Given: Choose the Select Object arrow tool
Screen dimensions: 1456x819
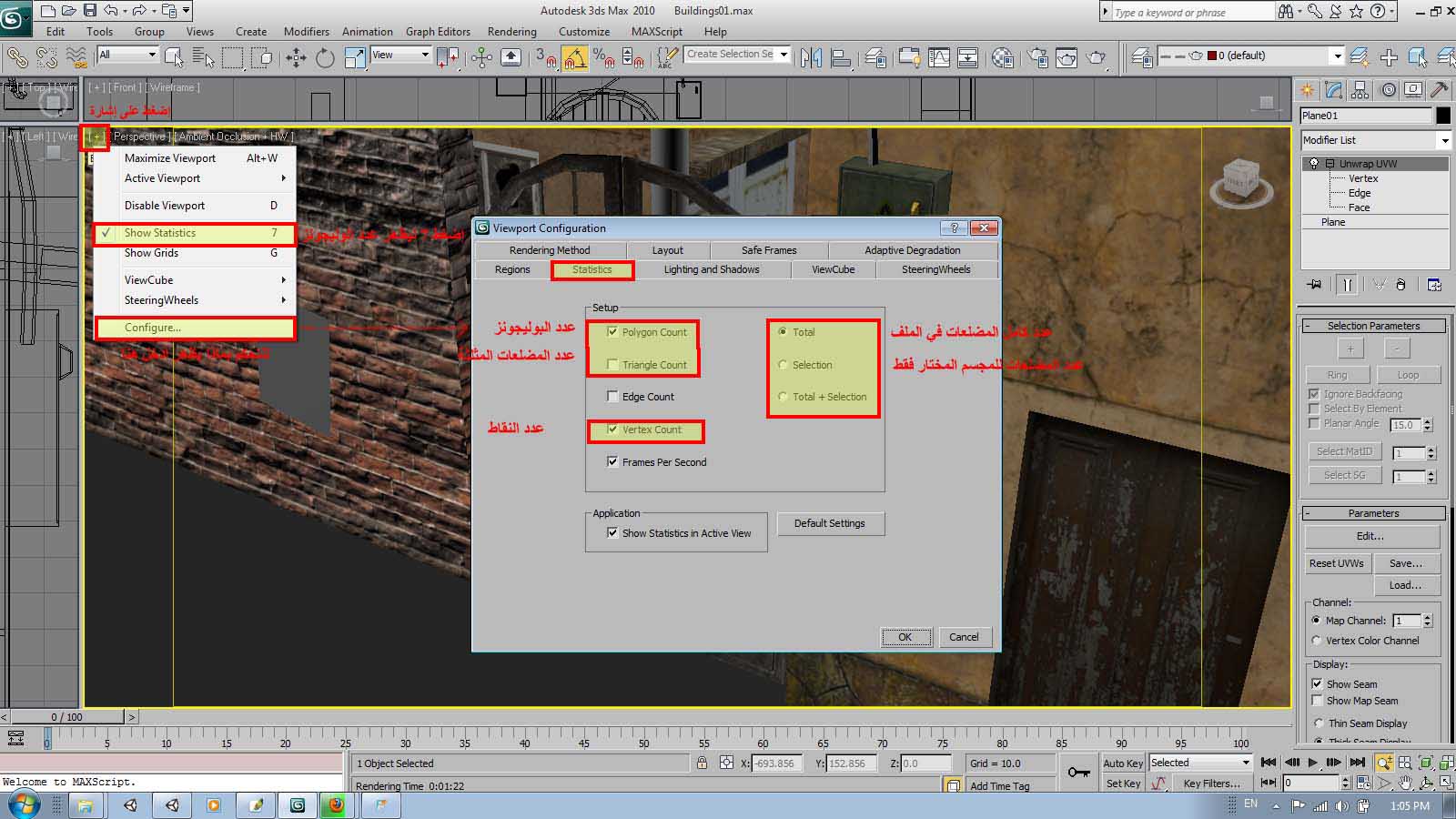Looking at the screenshot, I should pyautogui.click(x=174, y=57).
